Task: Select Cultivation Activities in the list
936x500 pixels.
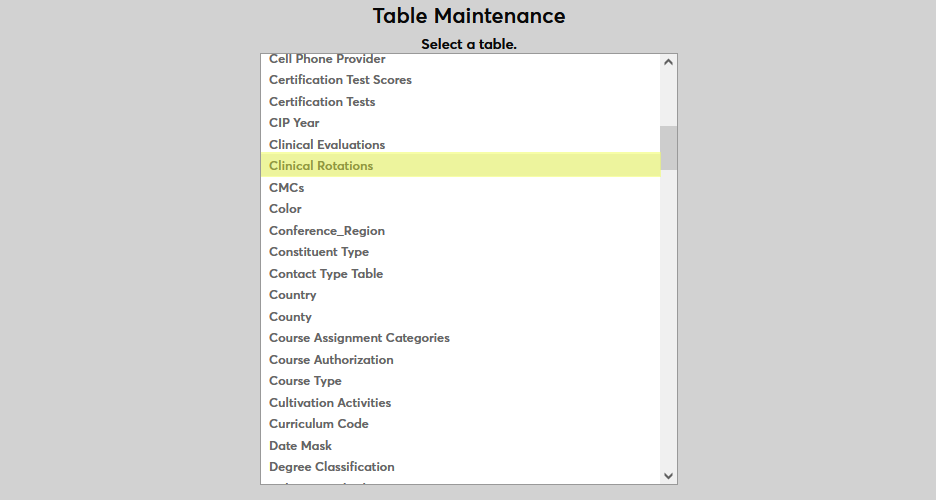Action: point(330,403)
